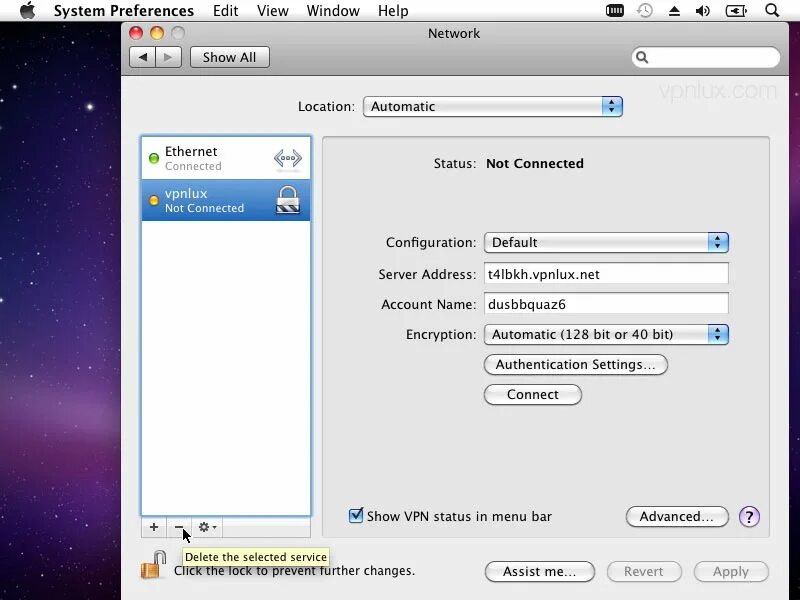
Task: Click the yellow status dot next to vpnlux
Action: [154, 200]
